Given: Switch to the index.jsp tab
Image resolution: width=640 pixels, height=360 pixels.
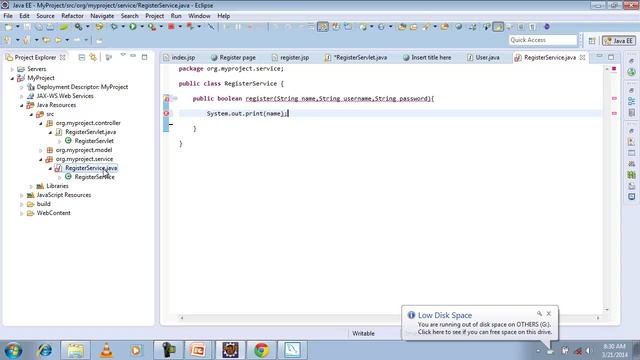Looking at the screenshot, I should point(179,58).
